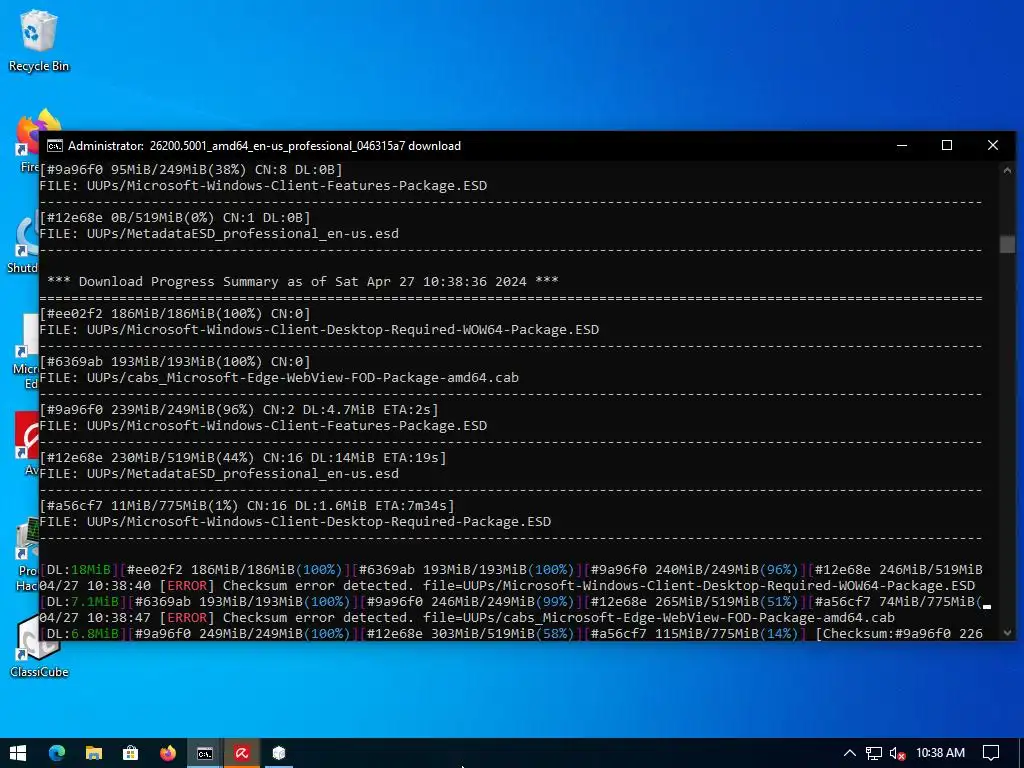The width and height of the screenshot is (1024, 768).
Task: Minimize the Administrator console window
Action: click(x=902, y=145)
